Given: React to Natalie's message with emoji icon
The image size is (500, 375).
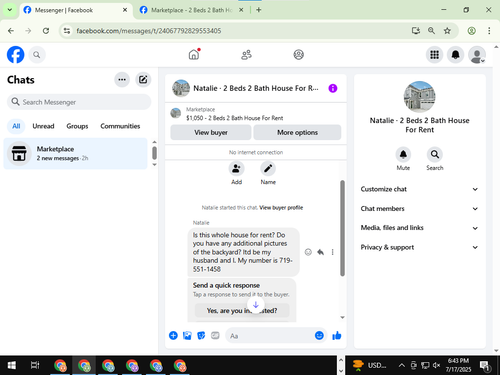Looking at the screenshot, I should point(308,252).
